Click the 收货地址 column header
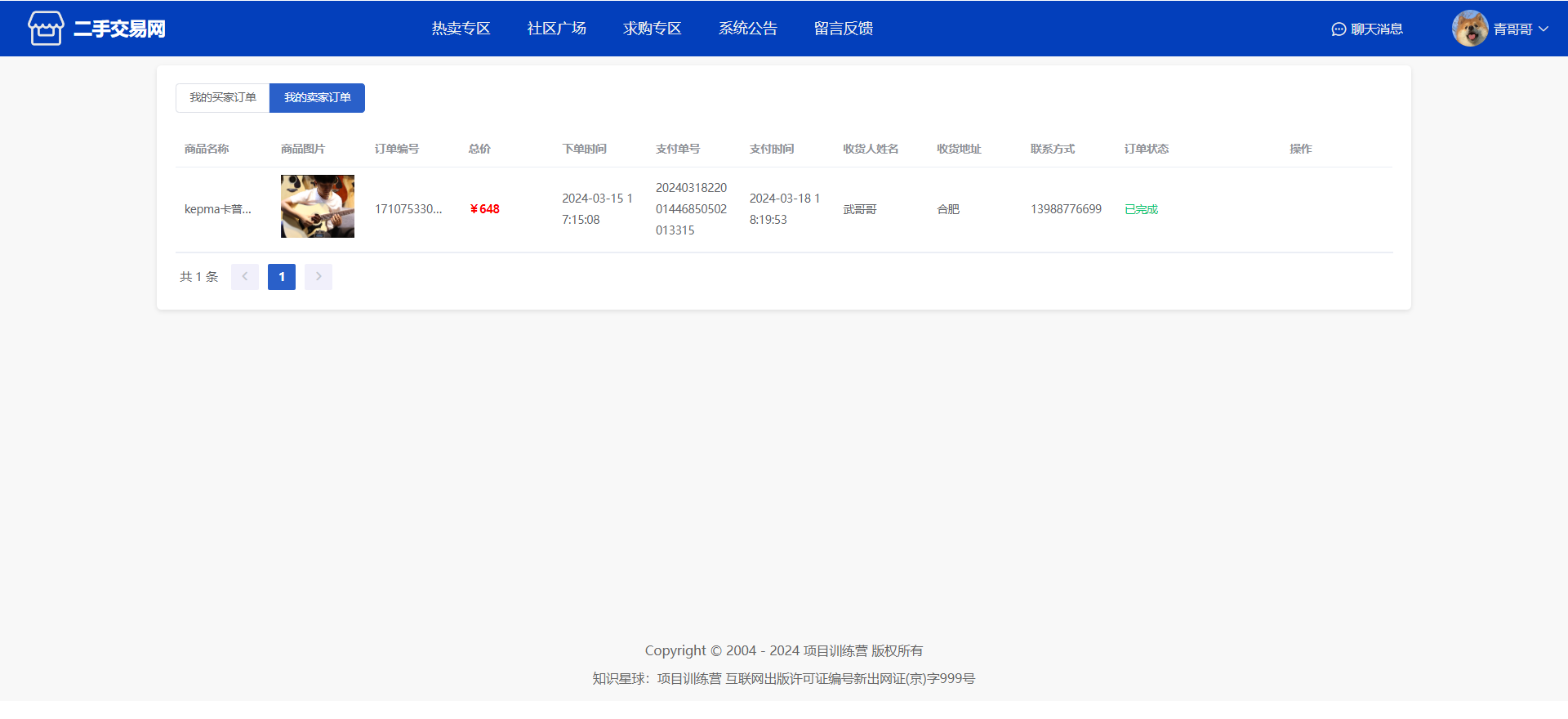The height and width of the screenshot is (719, 1568). pyautogui.click(x=959, y=149)
